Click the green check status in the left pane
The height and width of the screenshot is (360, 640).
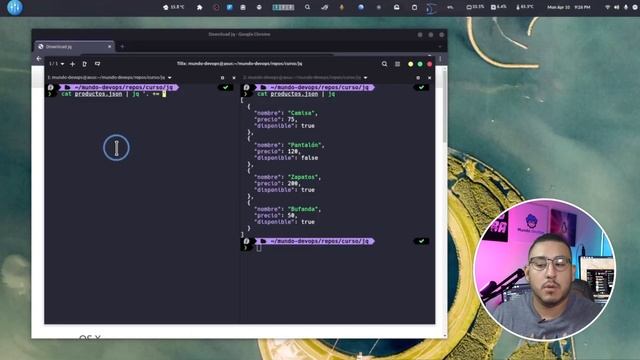225,87
